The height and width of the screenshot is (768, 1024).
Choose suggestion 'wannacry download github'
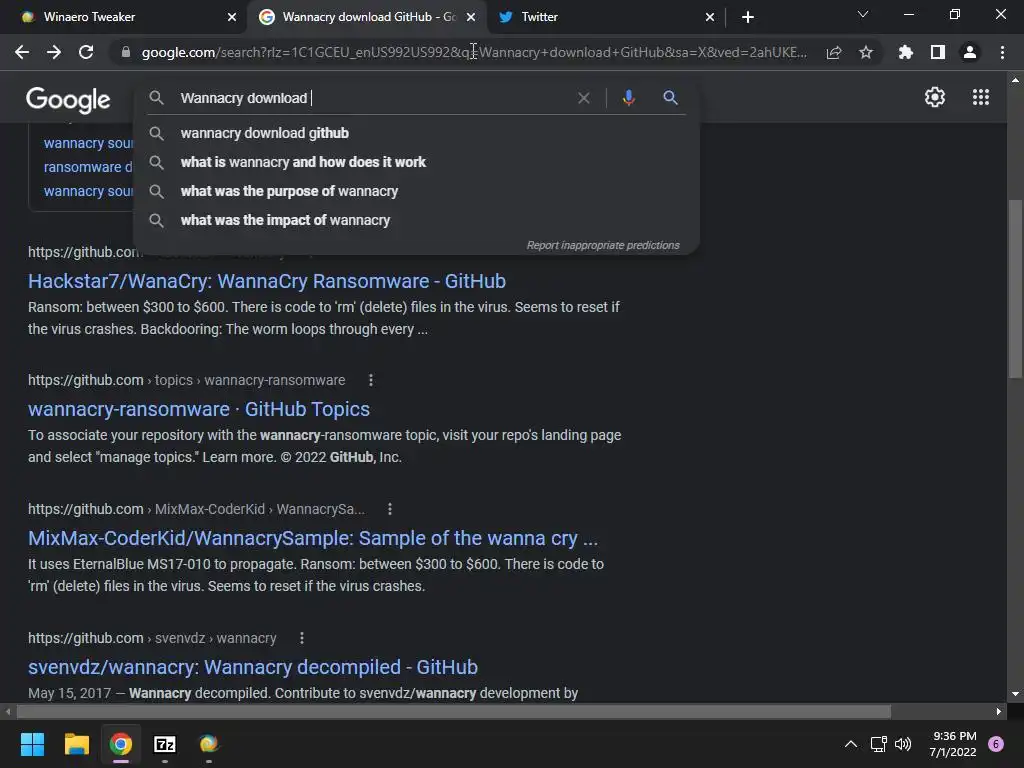[x=416, y=133]
